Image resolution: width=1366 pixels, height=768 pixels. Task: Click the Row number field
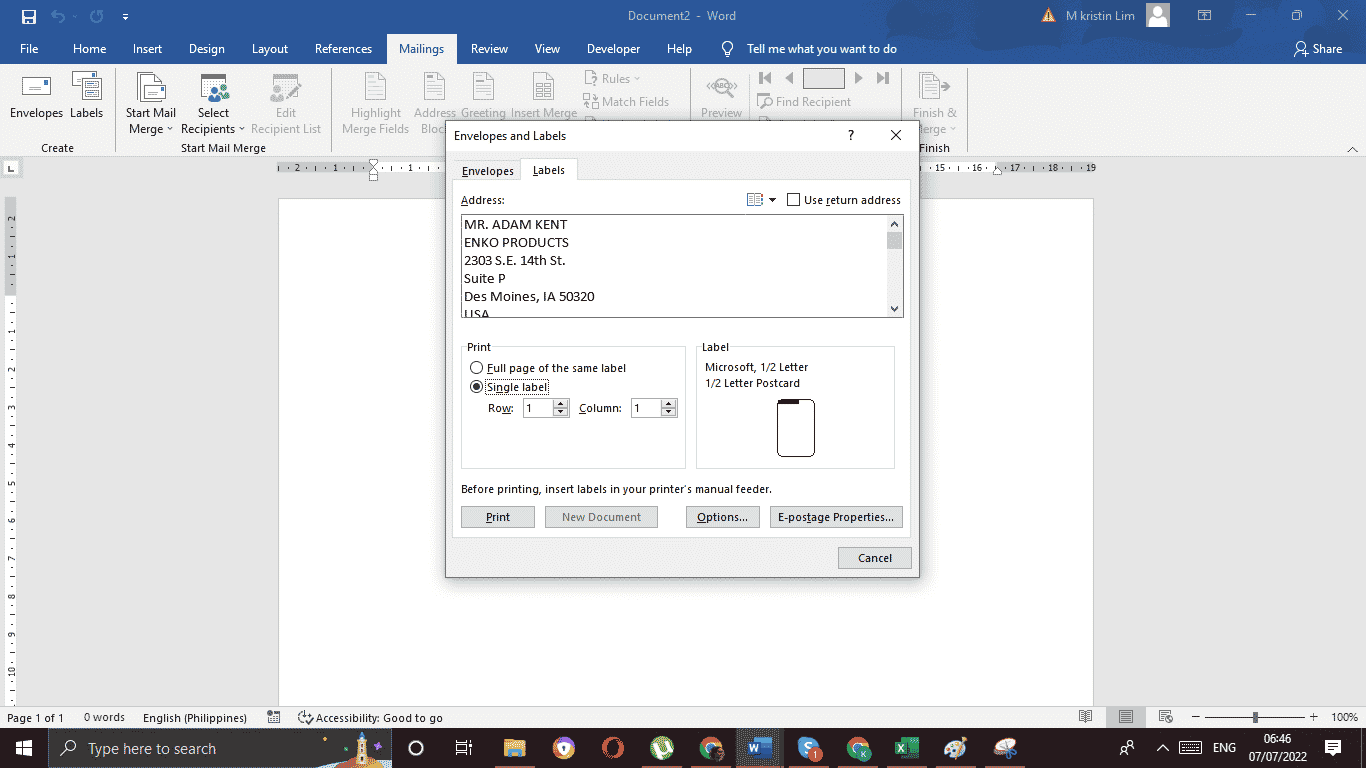click(x=538, y=408)
